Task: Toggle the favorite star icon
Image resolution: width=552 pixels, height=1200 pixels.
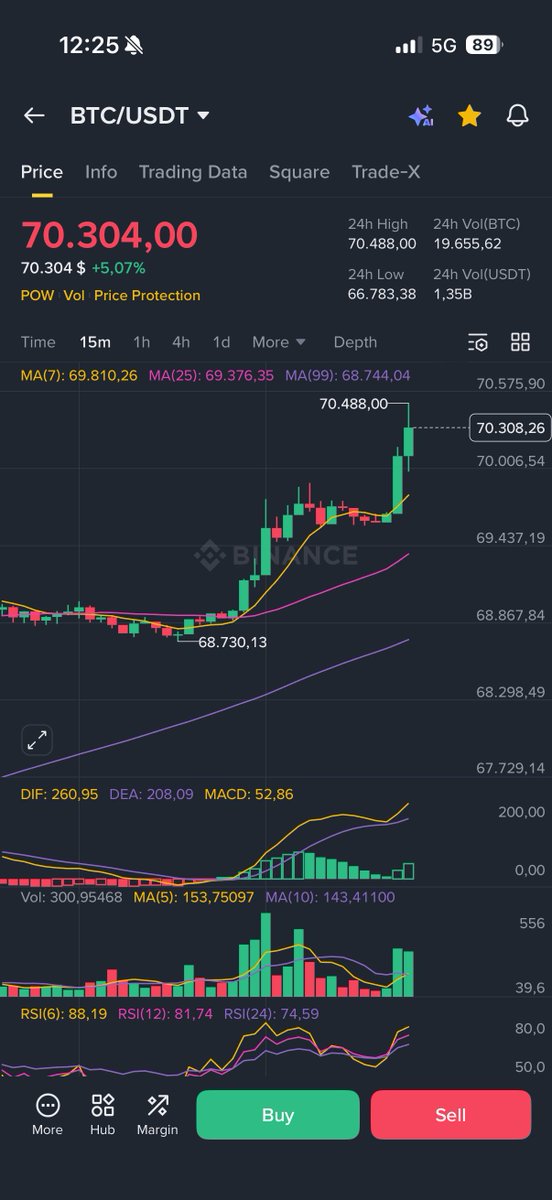Action: pyautogui.click(x=469, y=116)
